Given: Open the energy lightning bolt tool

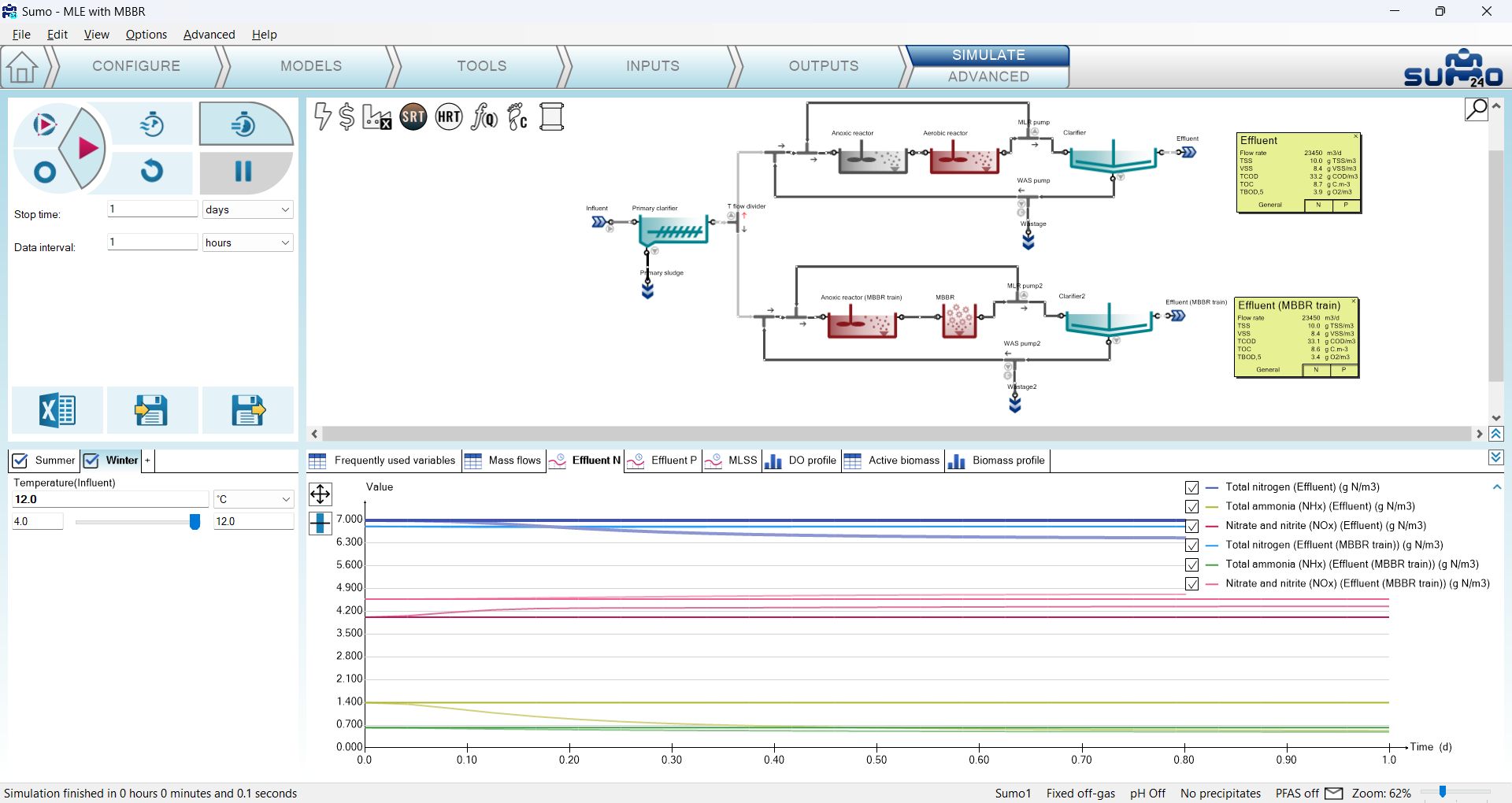Looking at the screenshot, I should click(322, 117).
